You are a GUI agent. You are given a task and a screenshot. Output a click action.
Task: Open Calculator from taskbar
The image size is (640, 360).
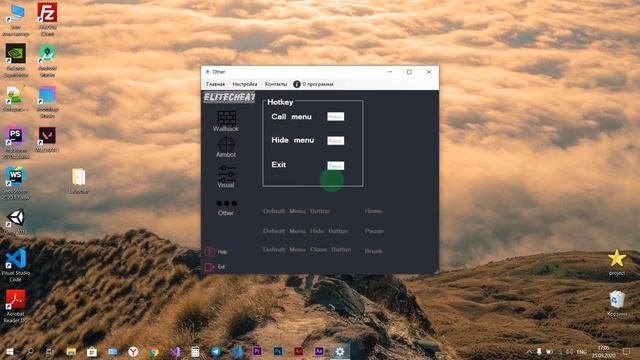[x=195, y=351]
